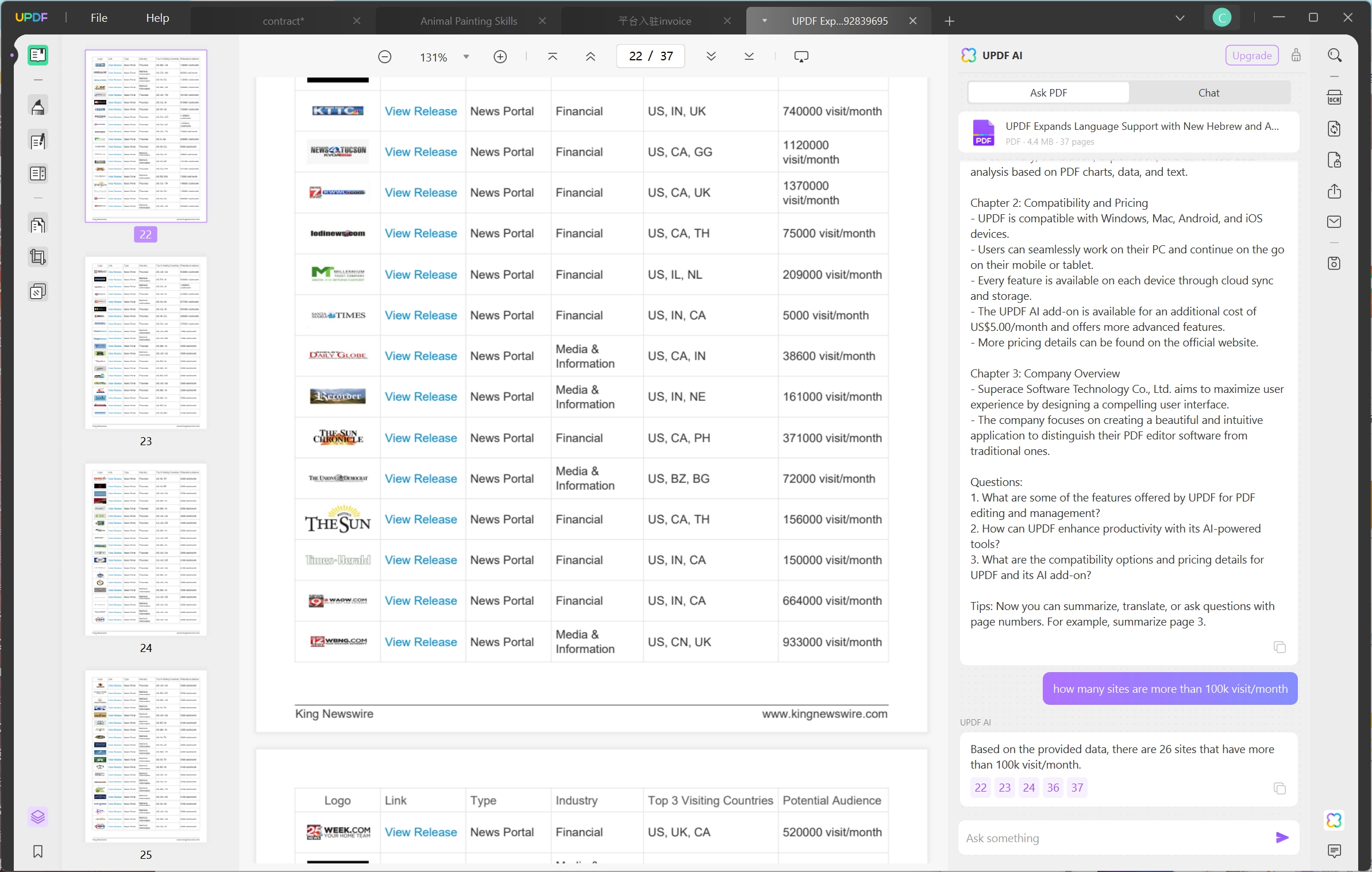Open the bookmark panel icon
This screenshot has width=1372, height=872.
point(38,851)
